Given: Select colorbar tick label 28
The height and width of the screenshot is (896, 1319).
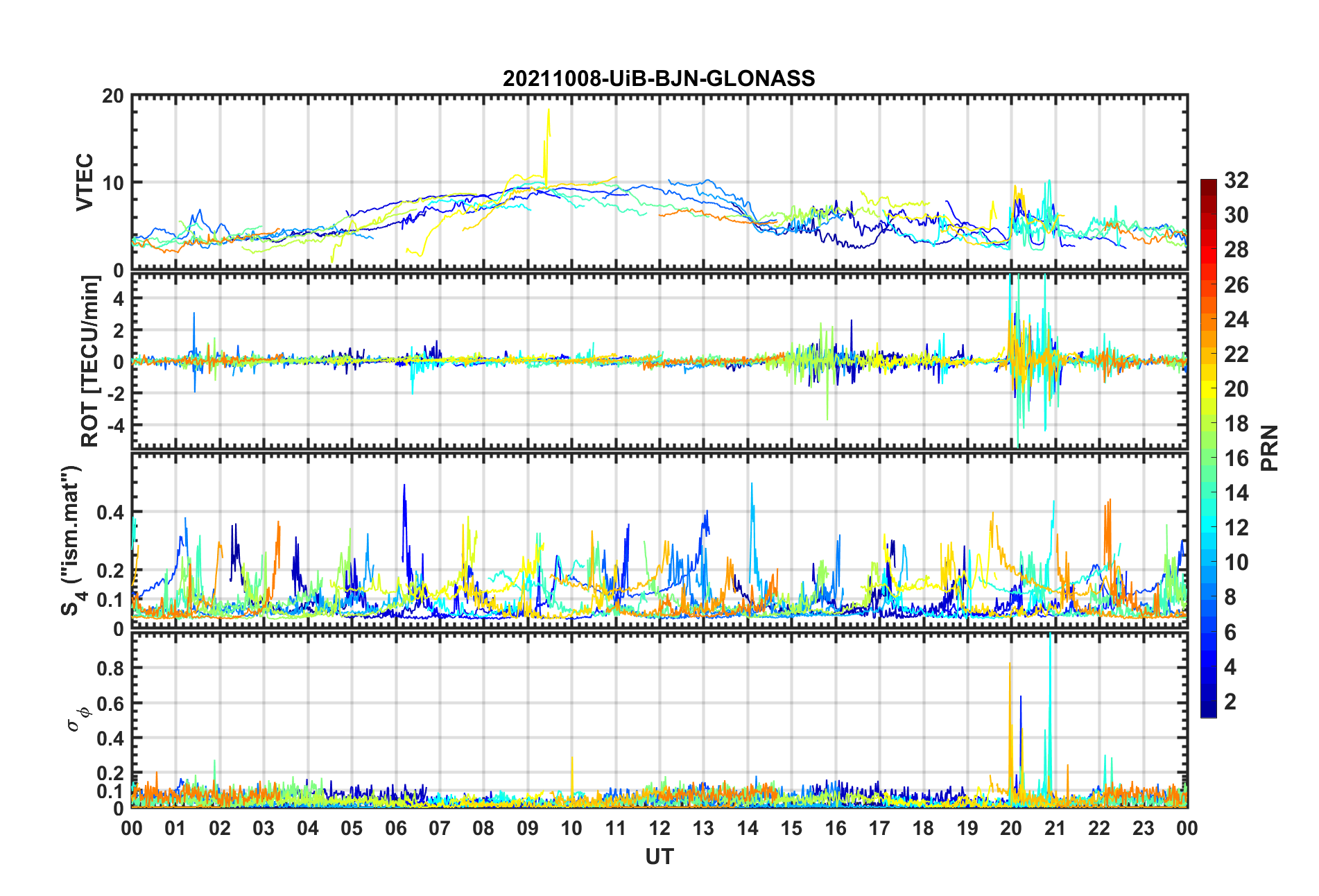Looking at the screenshot, I should (x=1236, y=250).
